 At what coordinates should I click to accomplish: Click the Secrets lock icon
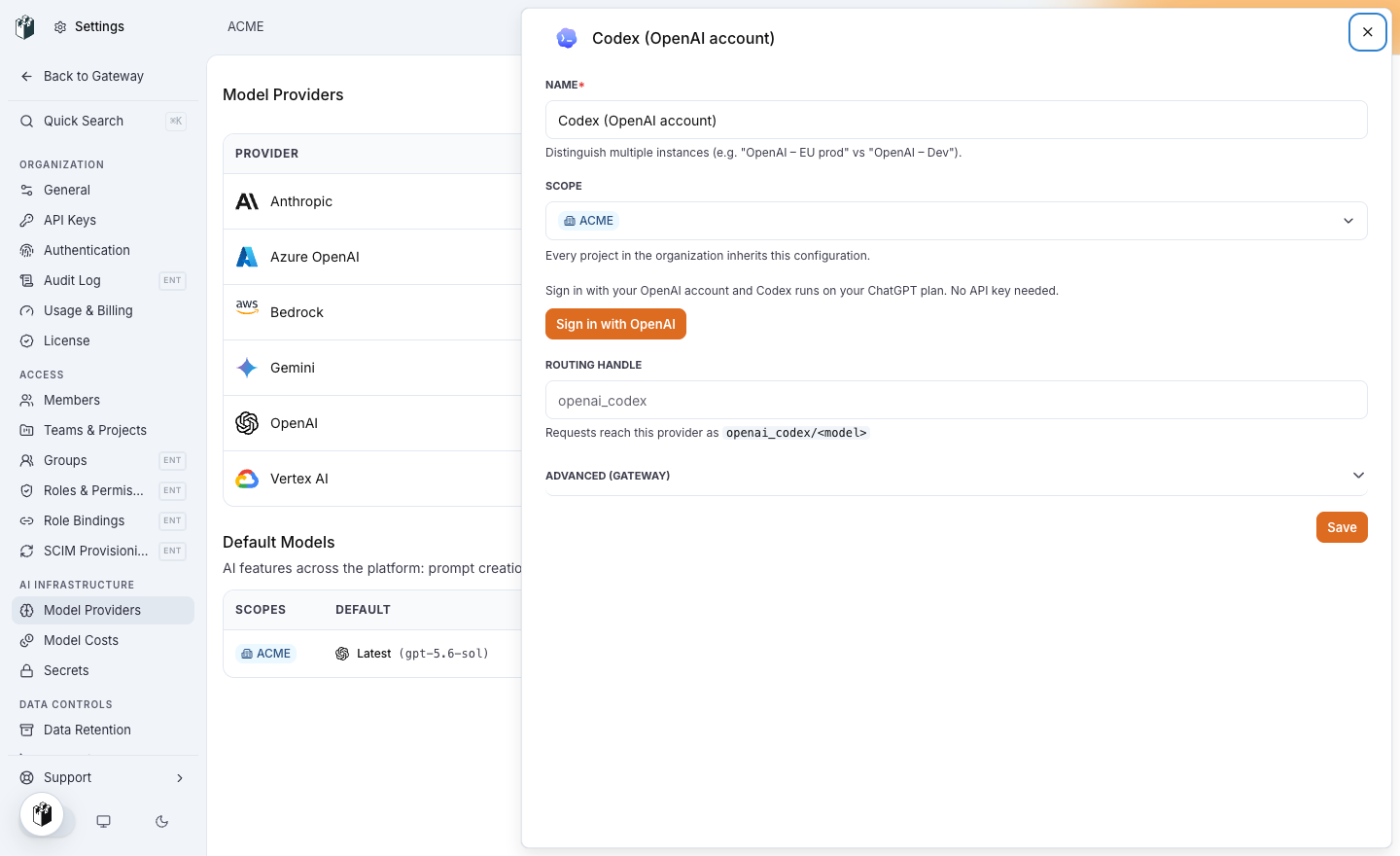[27, 671]
